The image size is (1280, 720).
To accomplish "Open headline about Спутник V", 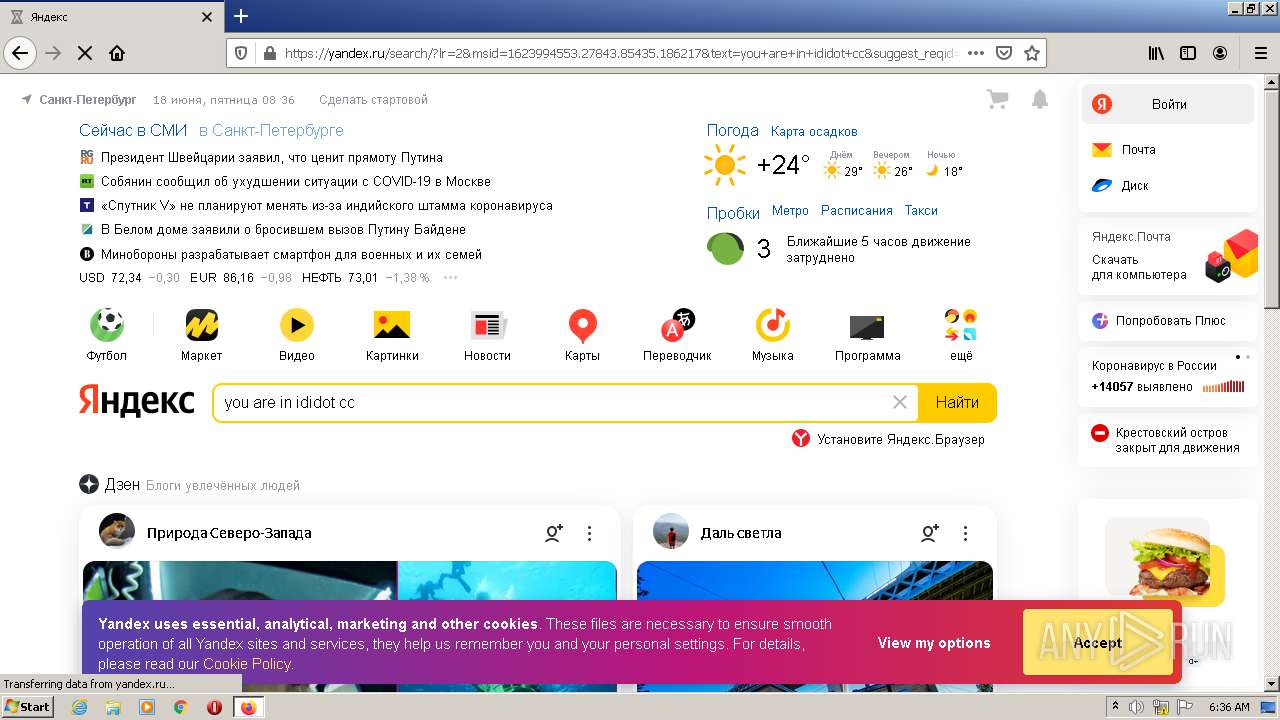I will pos(326,205).
